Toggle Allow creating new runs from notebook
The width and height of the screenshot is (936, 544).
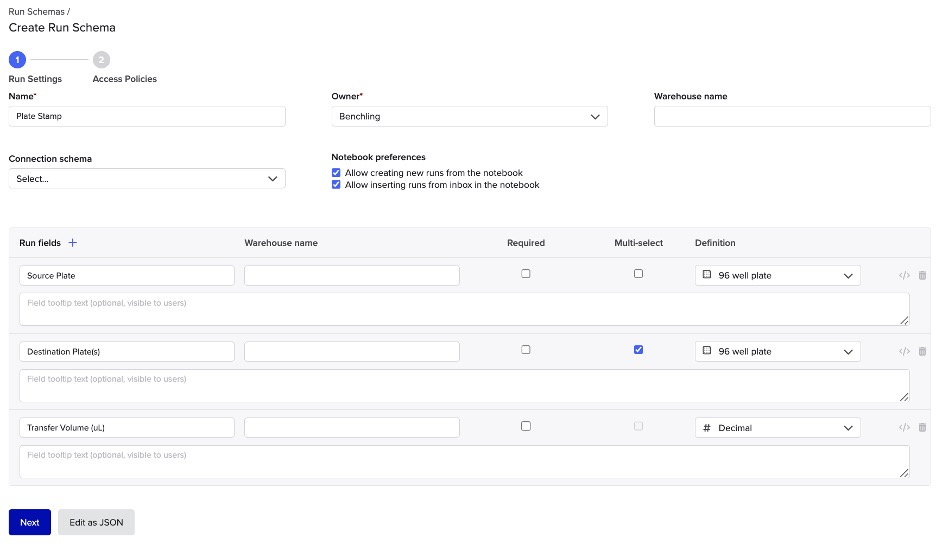pos(336,173)
